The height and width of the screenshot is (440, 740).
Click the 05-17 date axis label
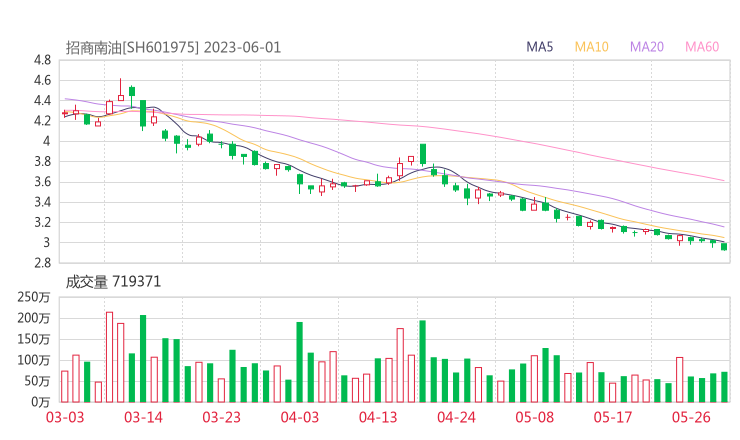[x=613, y=417]
